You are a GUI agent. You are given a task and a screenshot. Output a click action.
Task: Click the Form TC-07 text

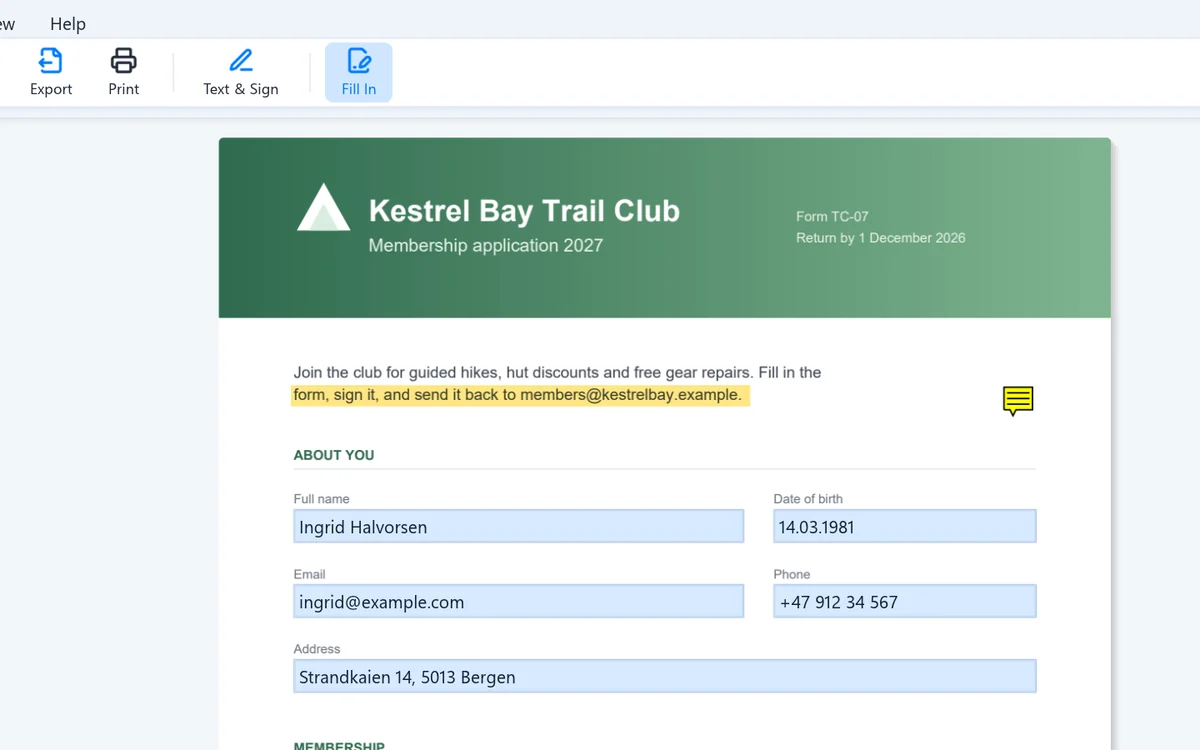832,216
